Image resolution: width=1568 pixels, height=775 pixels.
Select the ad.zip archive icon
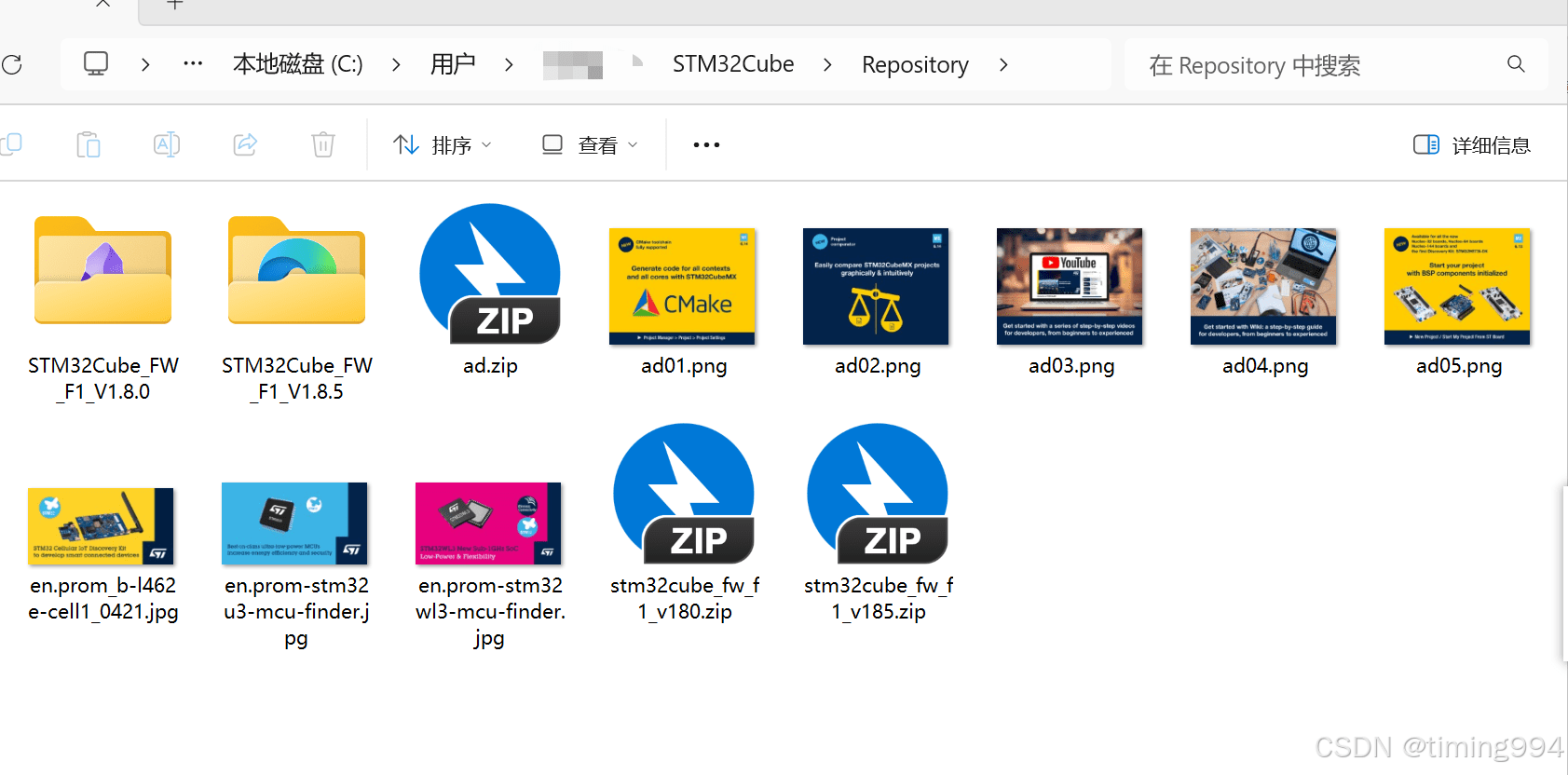pos(491,274)
